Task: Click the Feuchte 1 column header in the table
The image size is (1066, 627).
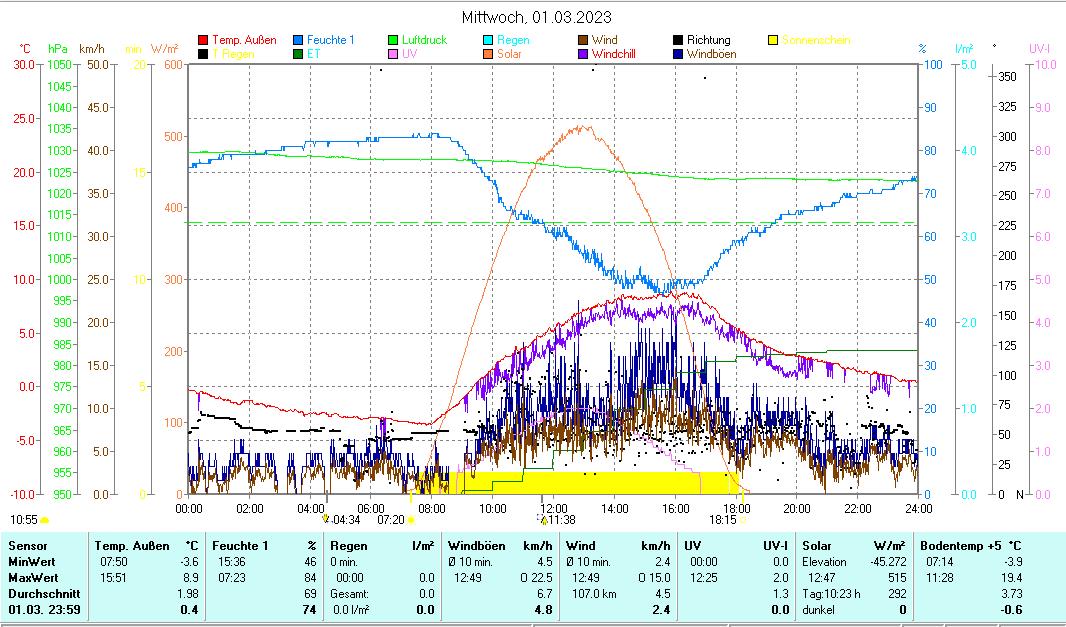Action: pyautogui.click(x=240, y=546)
